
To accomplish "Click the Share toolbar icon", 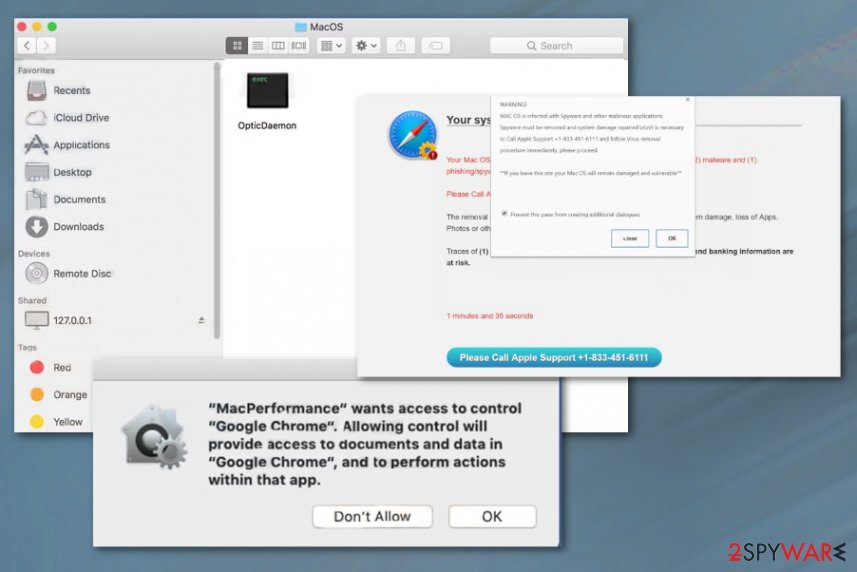I will coord(401,46).
